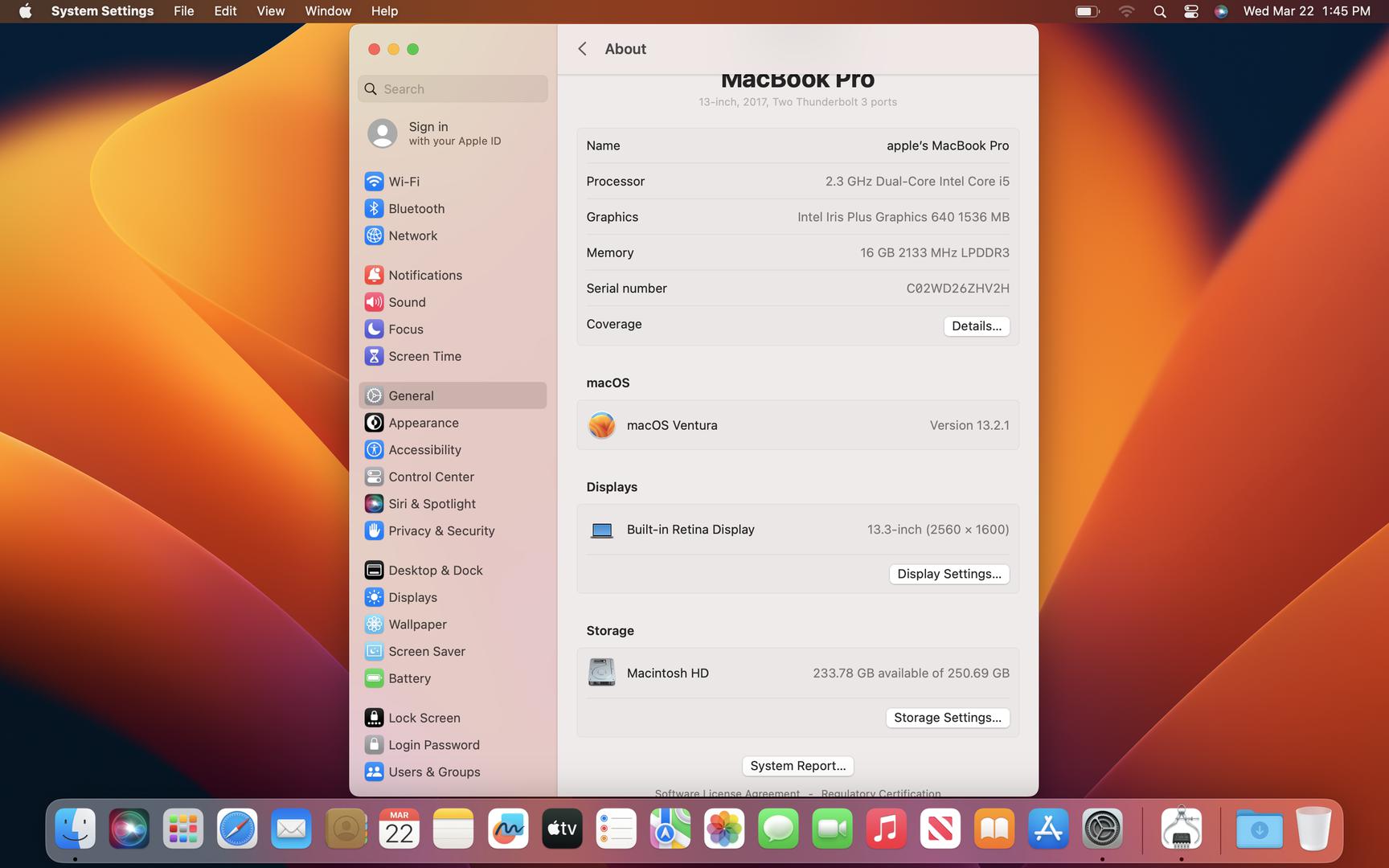This screenshot has height=868, width=1389.
Task: Open the View menu
Action: coord(270,11)
